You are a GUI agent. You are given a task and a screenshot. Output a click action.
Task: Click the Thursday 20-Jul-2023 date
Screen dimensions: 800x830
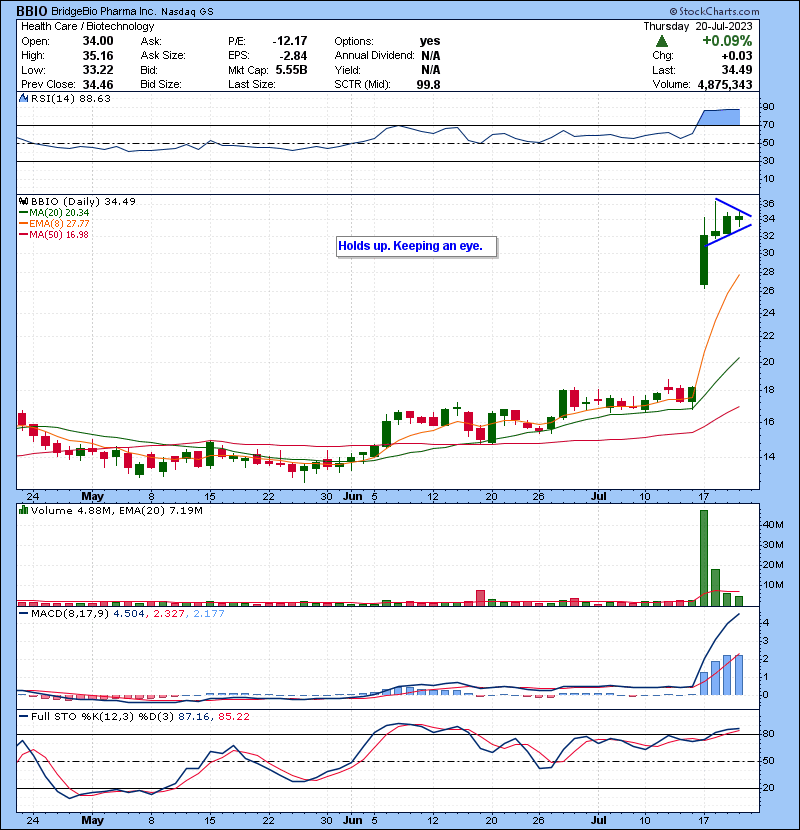(698, 26)
